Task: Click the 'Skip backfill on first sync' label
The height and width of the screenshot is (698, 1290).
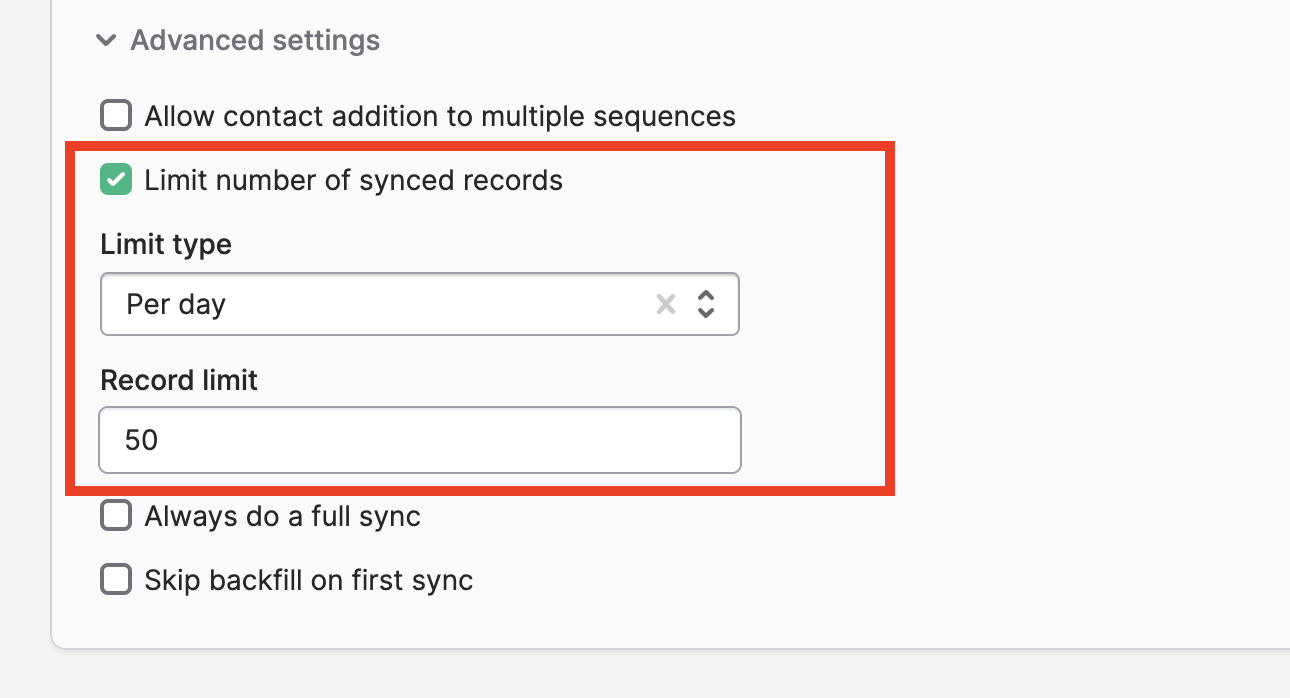Action: click(308, 581)
